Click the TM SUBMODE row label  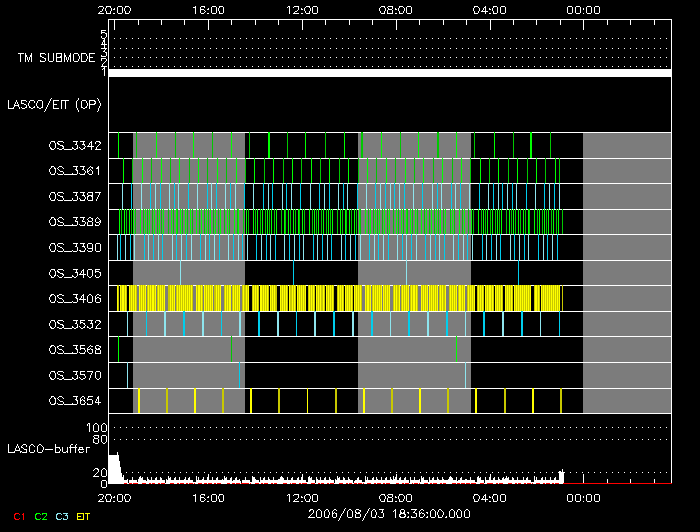55,58
